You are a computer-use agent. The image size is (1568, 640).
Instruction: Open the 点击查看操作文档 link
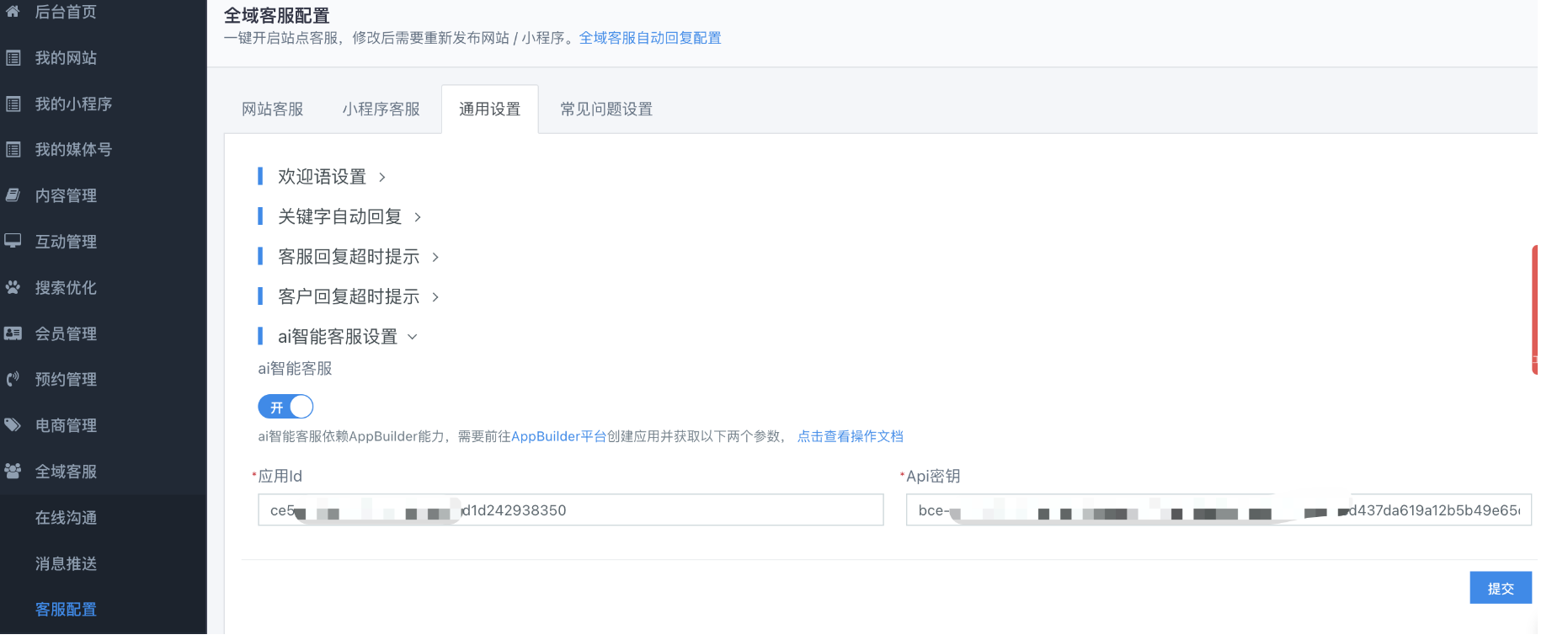(x=851, y=436)
